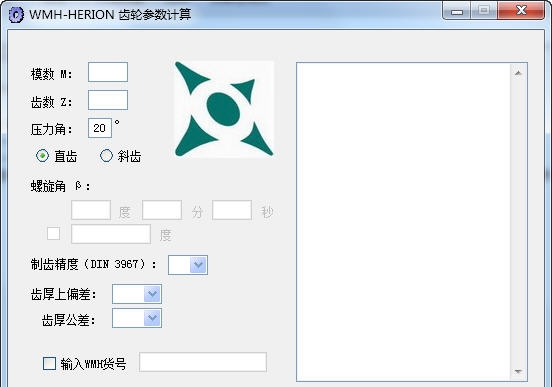Enable the 输入WMH货号 checkbox
Image resolution: width=552 pixels, height=387 pixels.
click(x=49, y=363)
